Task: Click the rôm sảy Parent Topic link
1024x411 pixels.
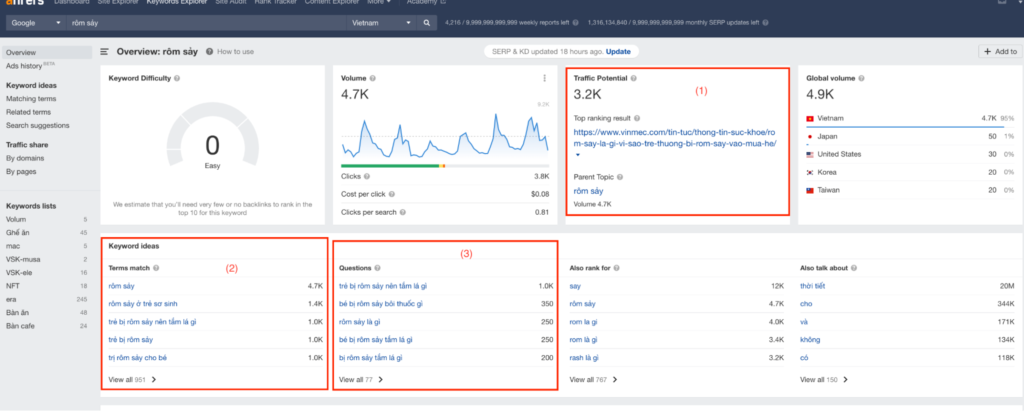Action: coord(588,191)
